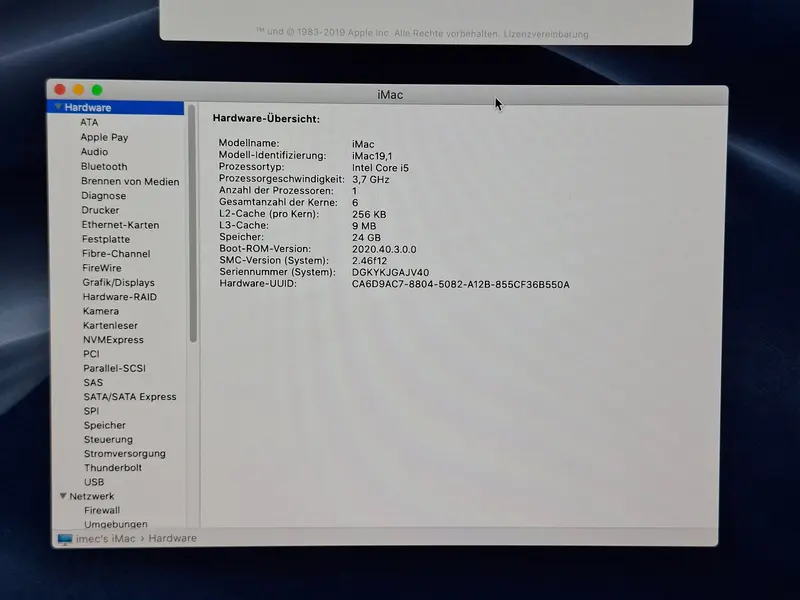The height and width of the screenshot is (600, 800).
Task: Select the USB entry
Action: (94, 482)
